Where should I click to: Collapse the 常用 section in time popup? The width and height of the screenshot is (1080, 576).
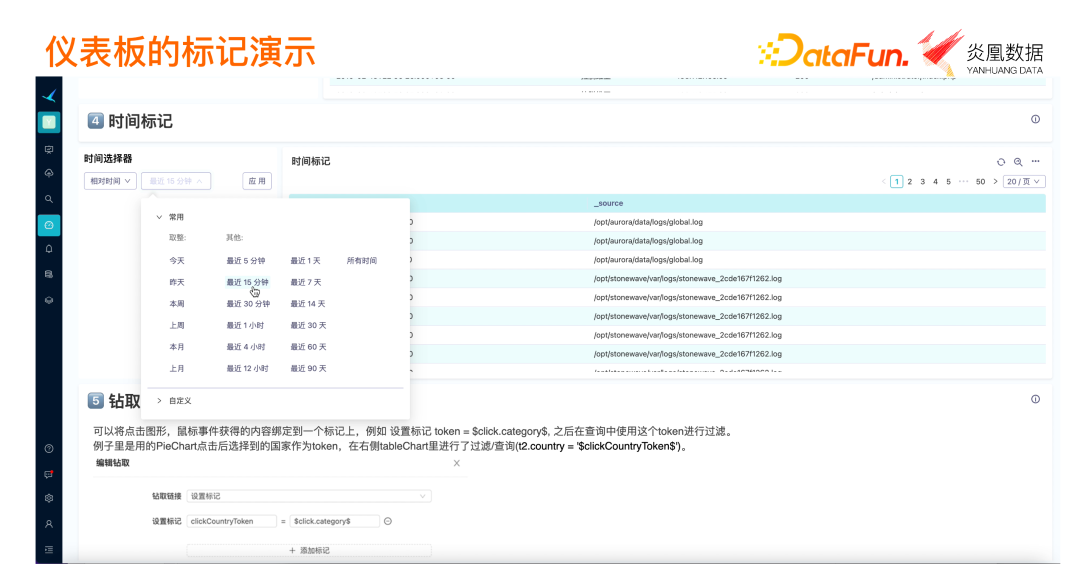(170, 217)
